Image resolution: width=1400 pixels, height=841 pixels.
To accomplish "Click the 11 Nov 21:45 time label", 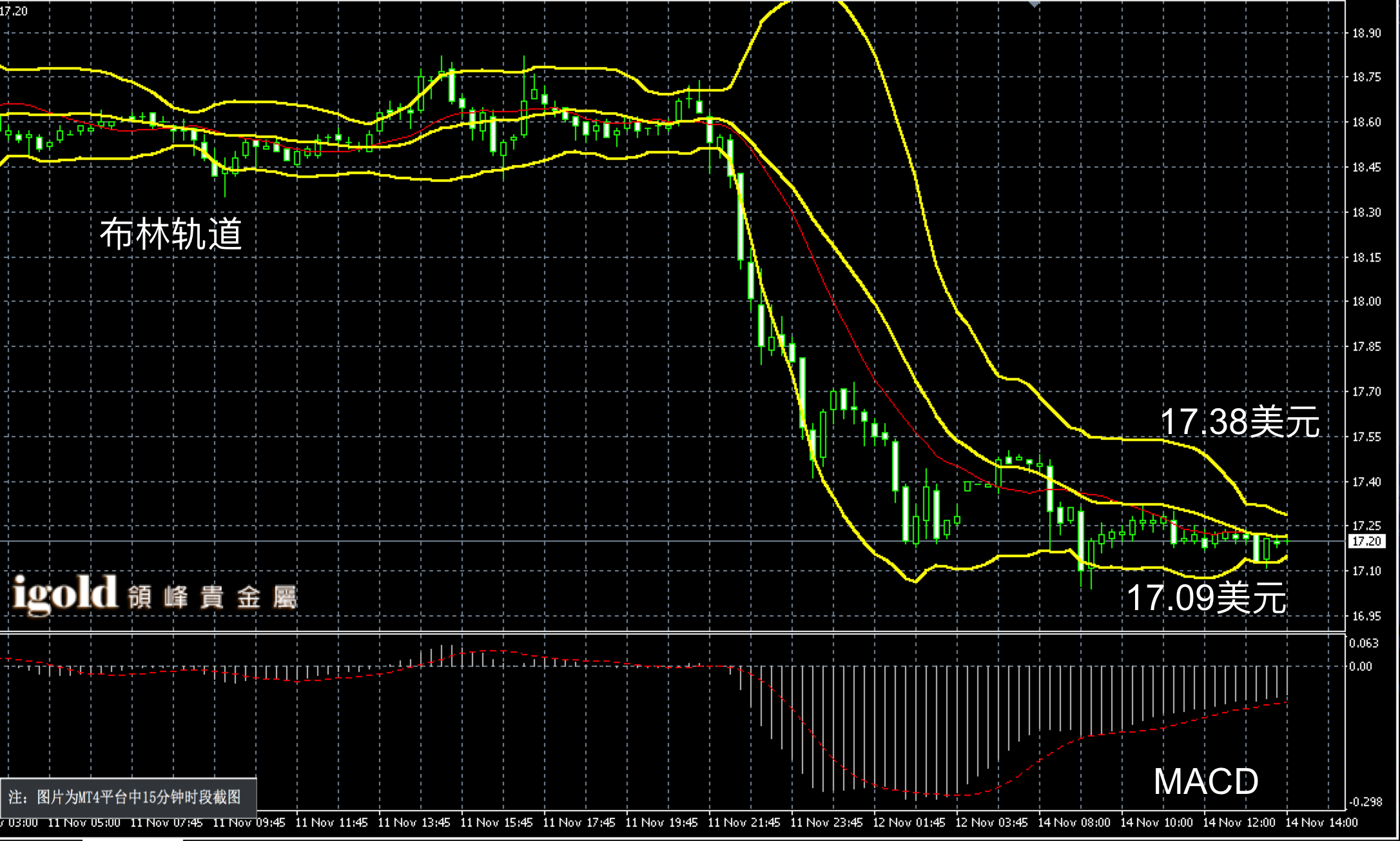I will pos(744,823).
